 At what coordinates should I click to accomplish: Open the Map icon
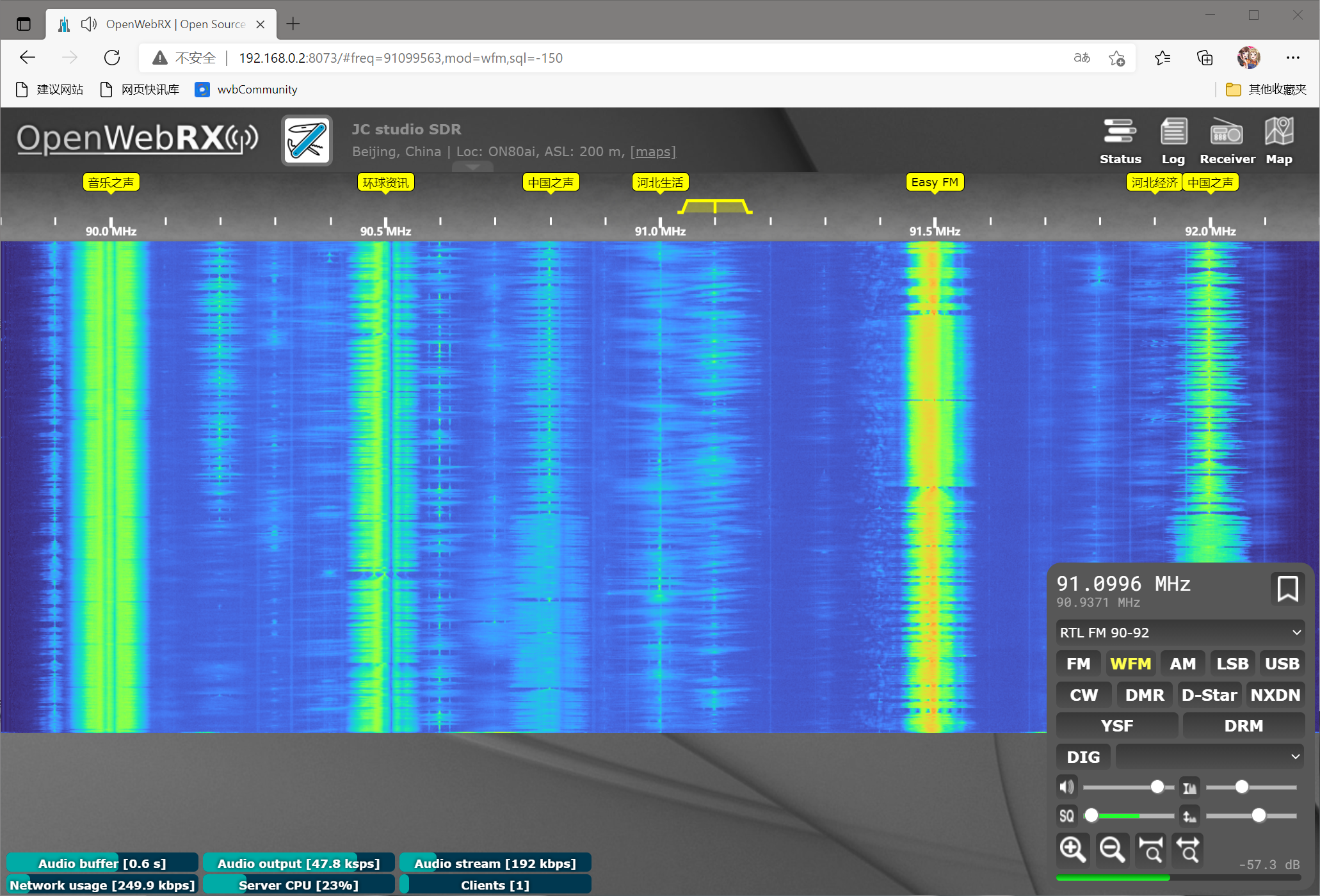pyautogui.click(x=1278, y=140)
